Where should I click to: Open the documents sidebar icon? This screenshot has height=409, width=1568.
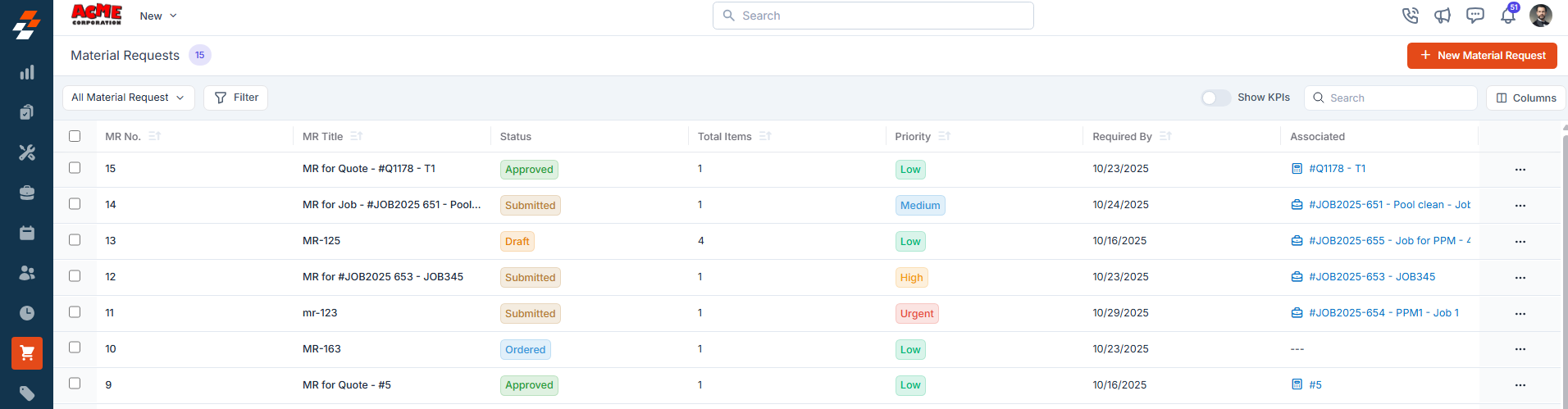pyautogui.click(x=27, y=112)
